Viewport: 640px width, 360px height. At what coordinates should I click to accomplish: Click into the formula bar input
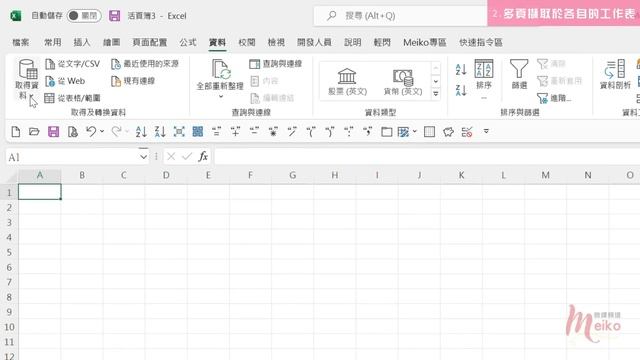coord(427,157)
